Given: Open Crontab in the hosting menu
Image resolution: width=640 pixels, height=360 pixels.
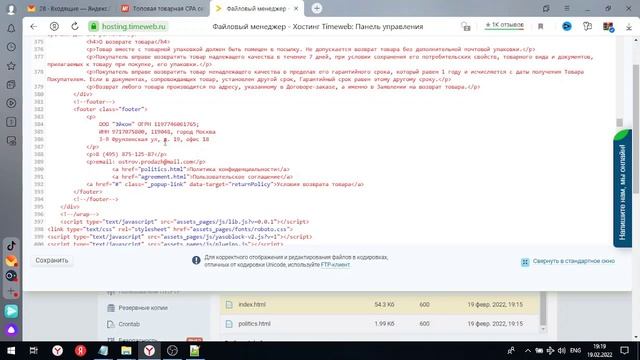Looking at the screenshot, I should 129,324.
